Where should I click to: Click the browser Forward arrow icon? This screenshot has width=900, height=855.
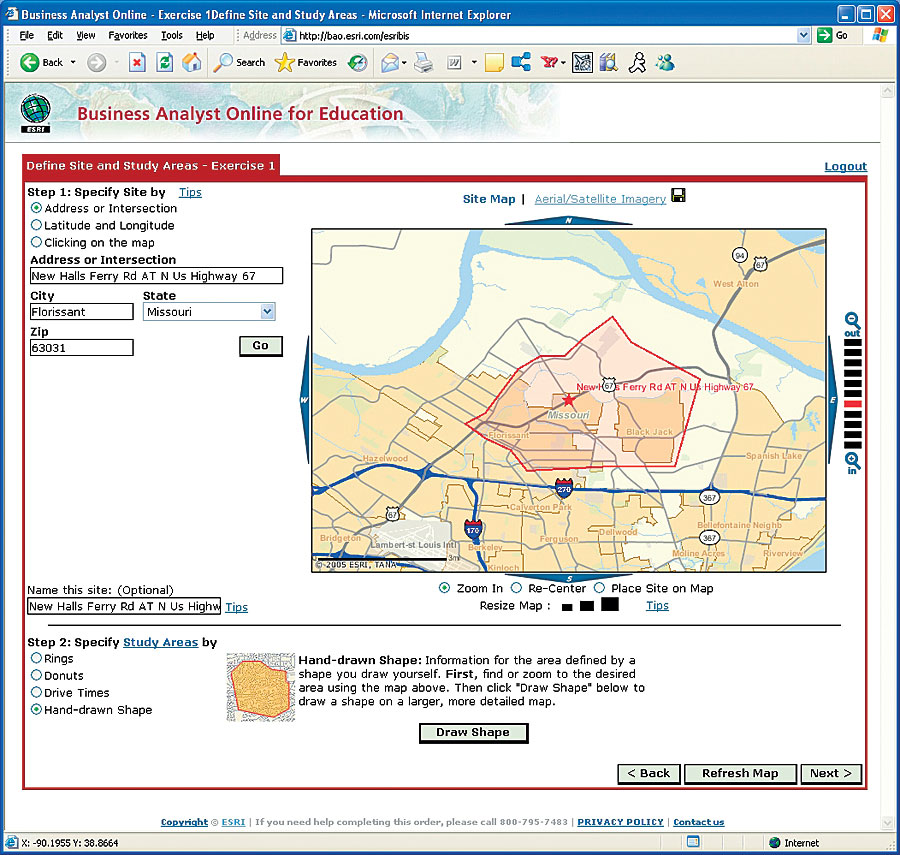pos(96,63)
